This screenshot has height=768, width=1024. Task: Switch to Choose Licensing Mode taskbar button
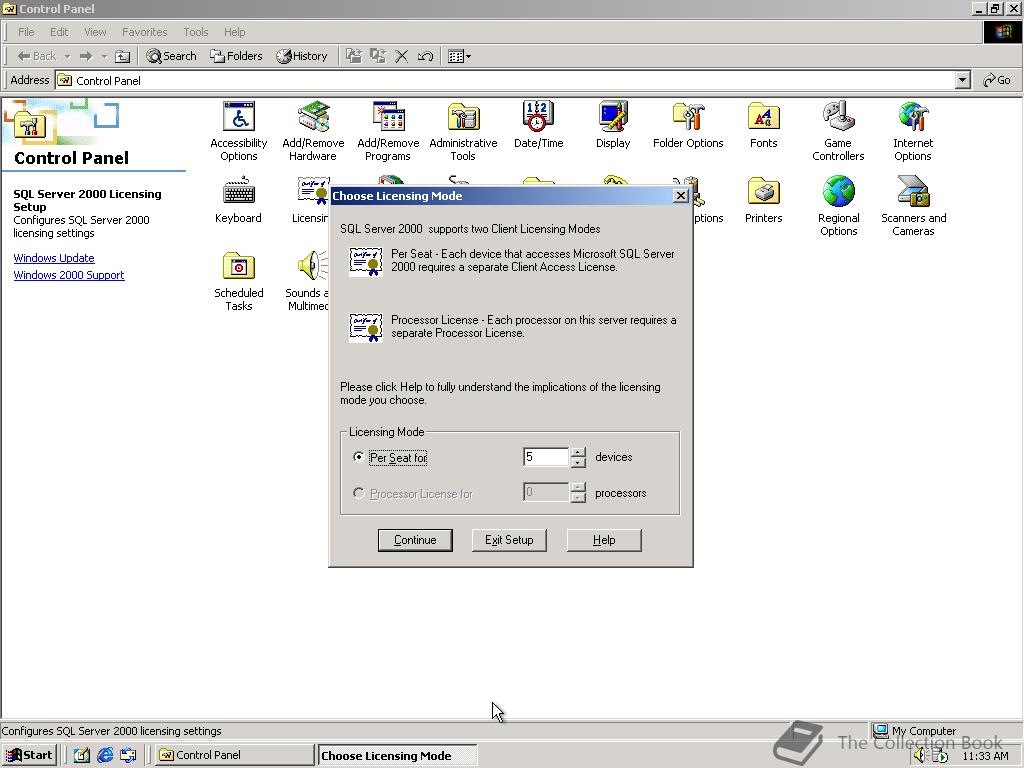tap(396, 756)
